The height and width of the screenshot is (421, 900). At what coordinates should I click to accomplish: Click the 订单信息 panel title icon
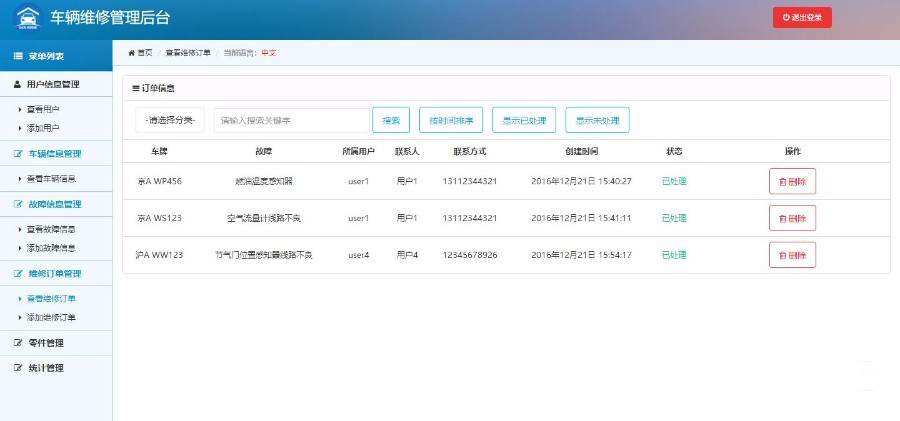(135, 88)
